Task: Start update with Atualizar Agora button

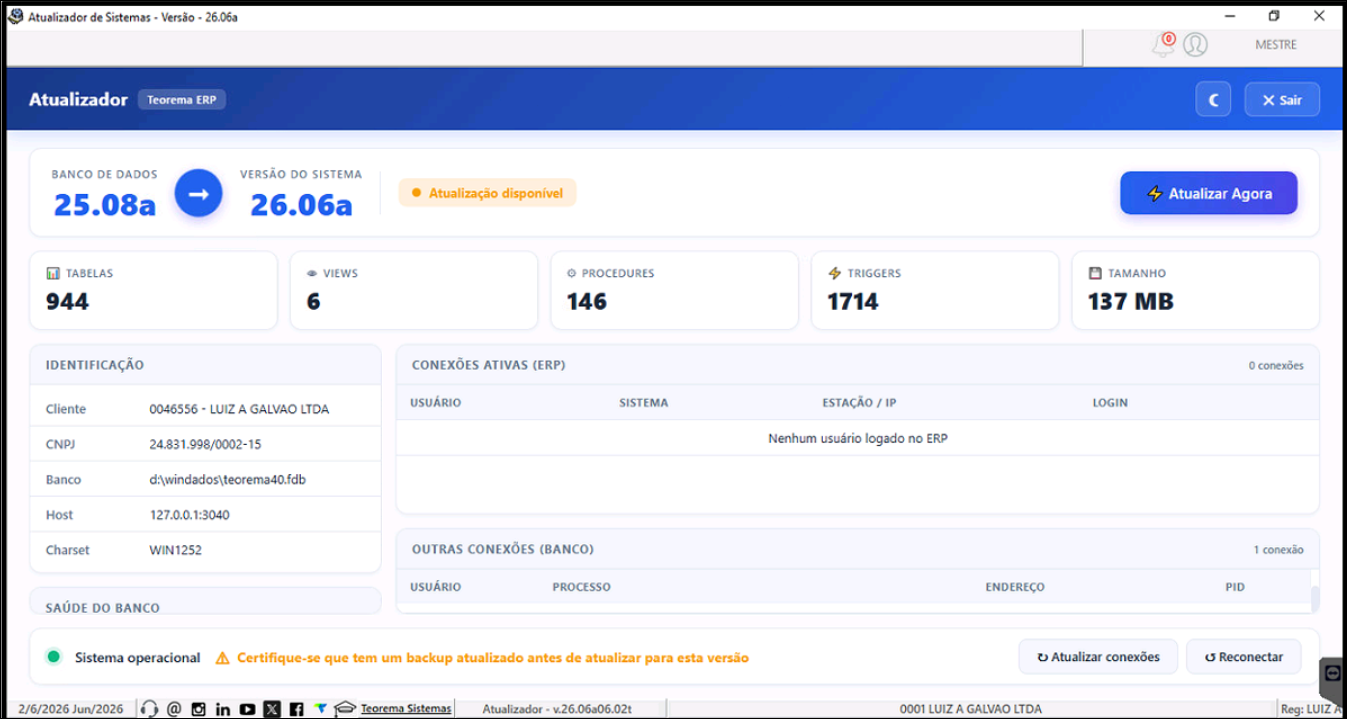Action: (x=1209, y=193)
